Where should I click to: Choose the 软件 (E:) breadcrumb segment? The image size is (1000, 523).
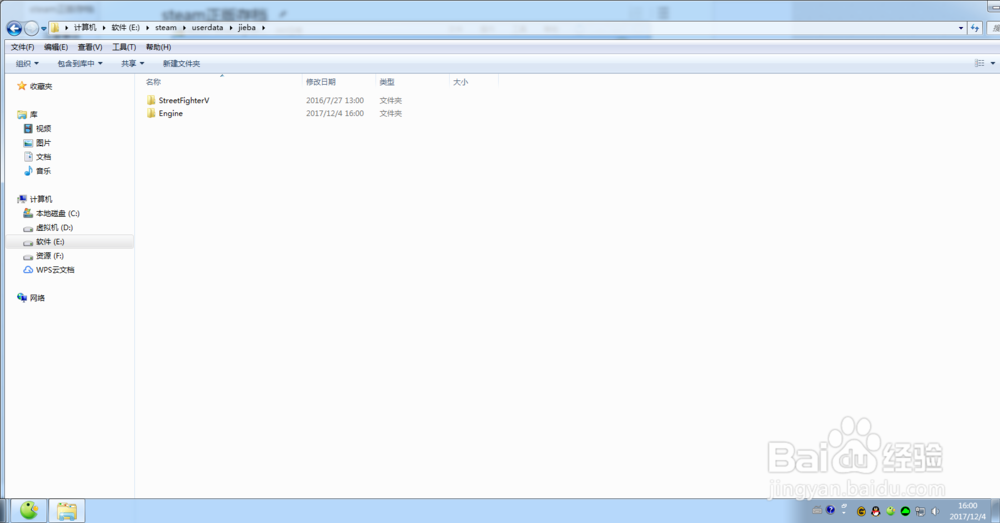coord(125,28)
